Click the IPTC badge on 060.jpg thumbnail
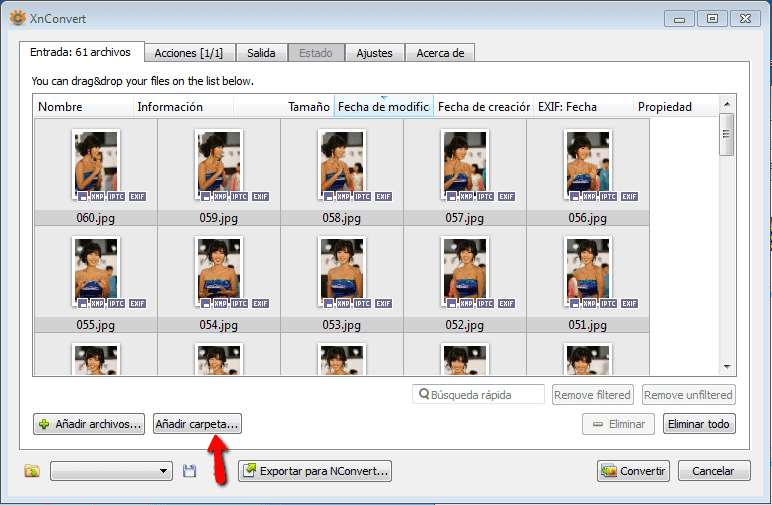The height and width of the screenshot is (505, 772). (x=116, y=196)
